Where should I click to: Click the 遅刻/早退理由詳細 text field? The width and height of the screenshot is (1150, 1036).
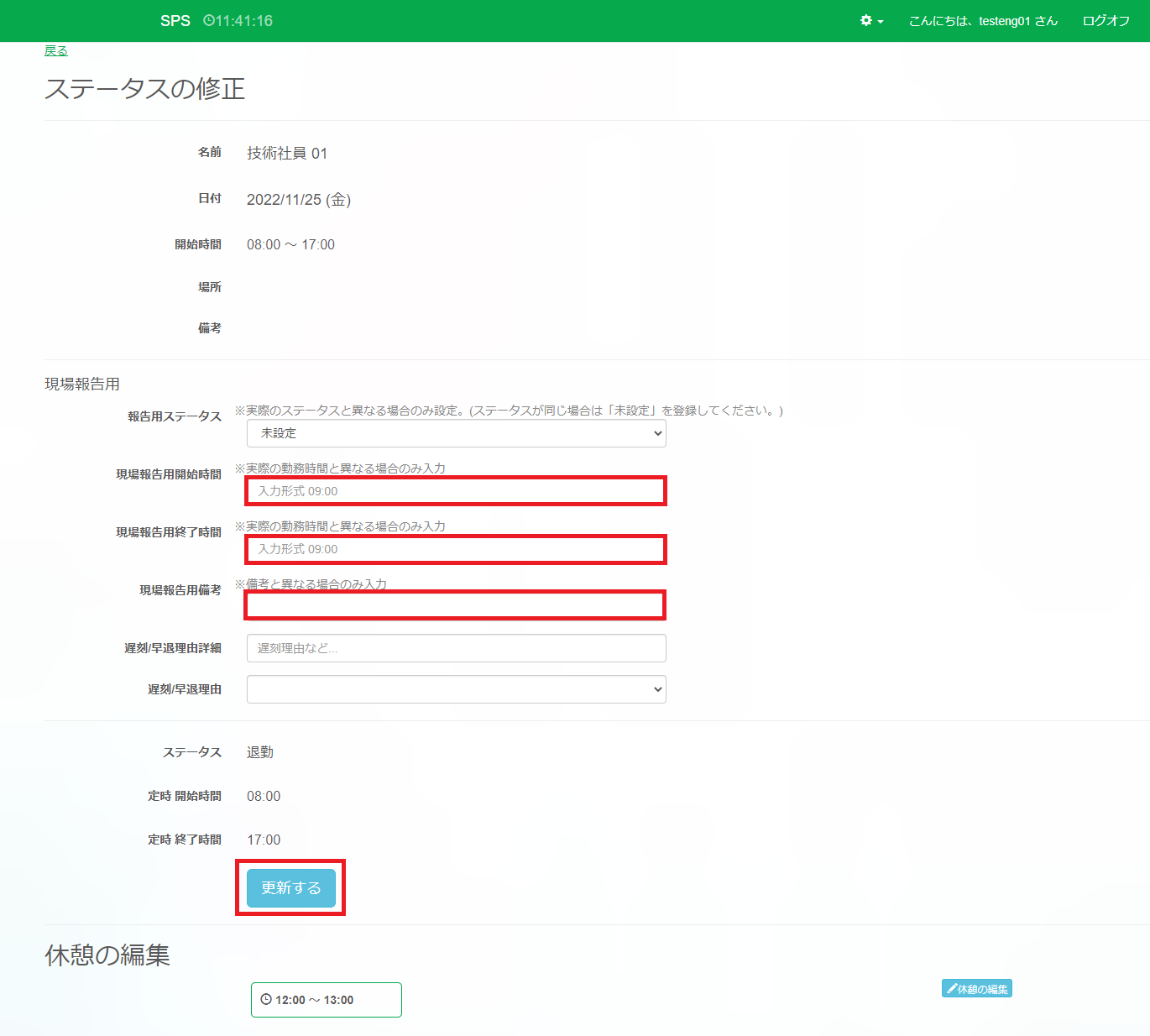coord(456,648)
